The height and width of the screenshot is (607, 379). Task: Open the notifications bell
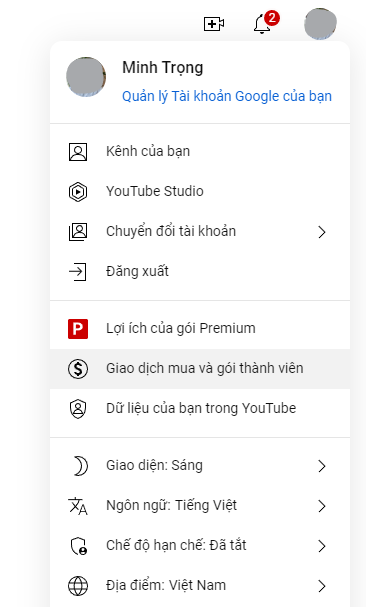[x=262, y=24]
